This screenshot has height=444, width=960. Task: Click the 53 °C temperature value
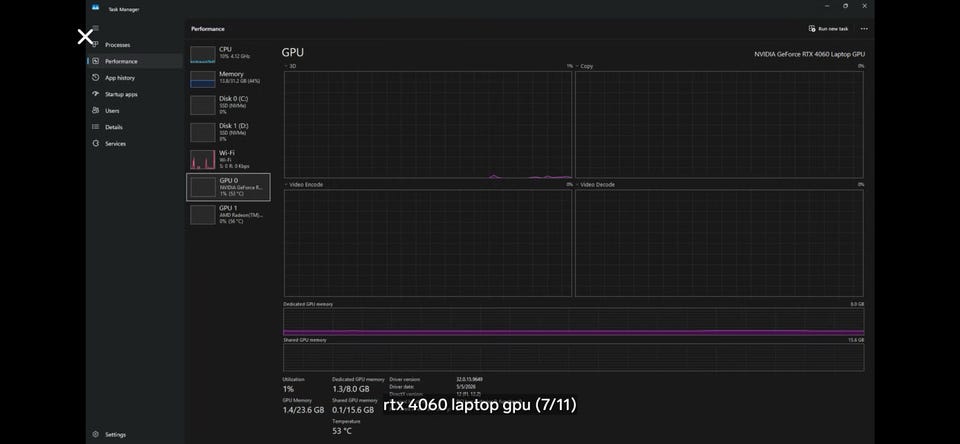342,431
